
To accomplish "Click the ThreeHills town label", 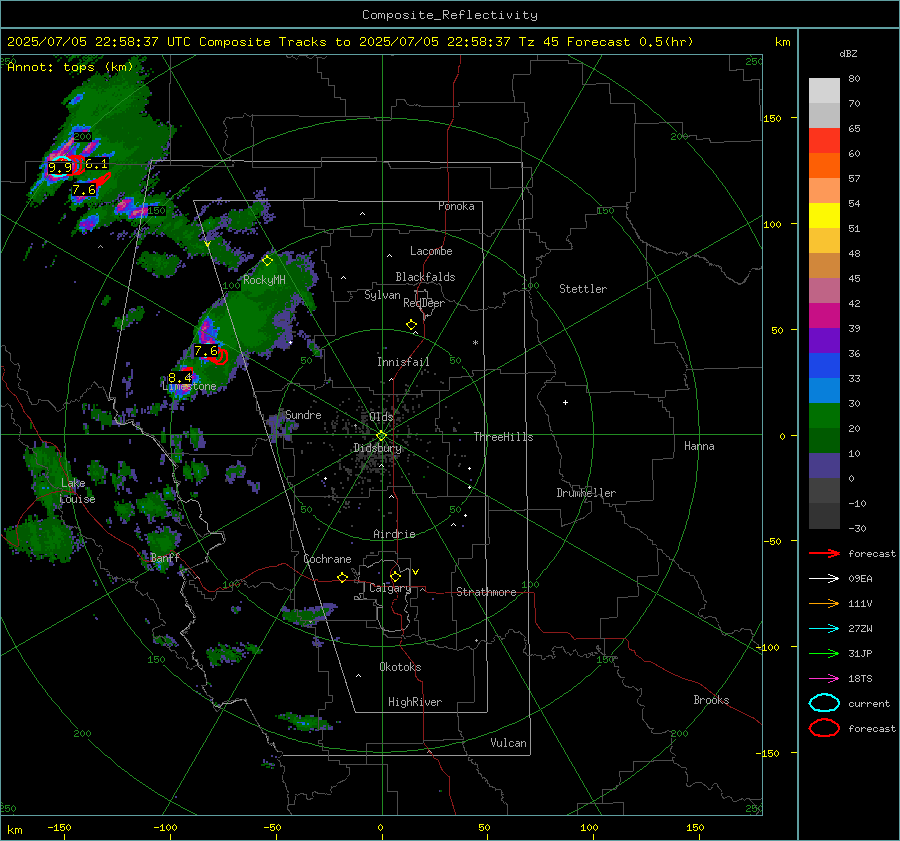I will tap(503, 437).
